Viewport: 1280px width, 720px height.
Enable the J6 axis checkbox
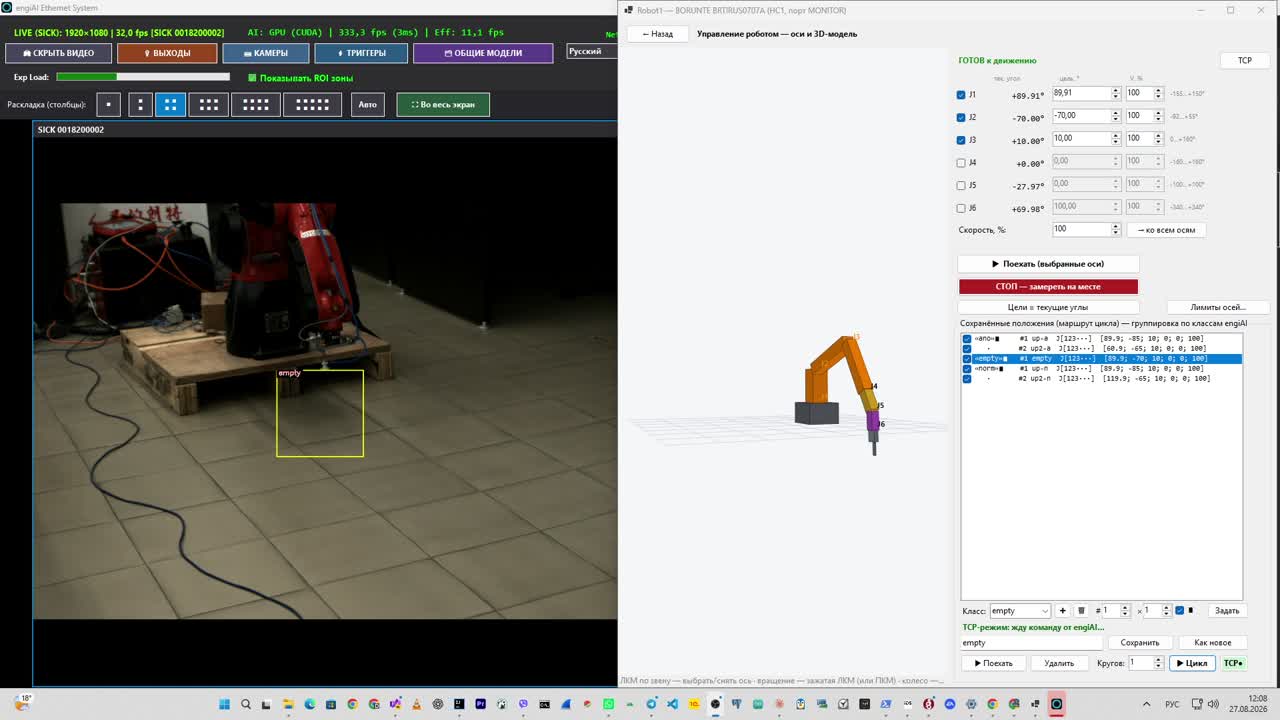click(961, 208)
